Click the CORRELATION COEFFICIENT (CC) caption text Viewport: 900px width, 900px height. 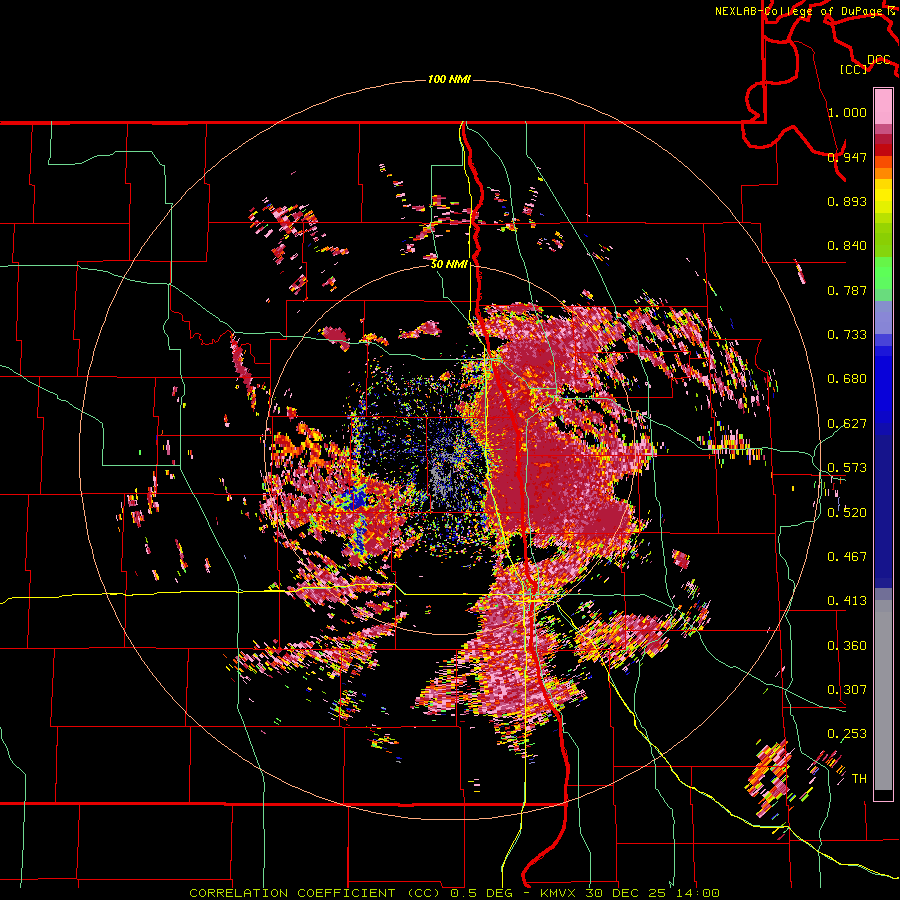(x=315, y=893)
